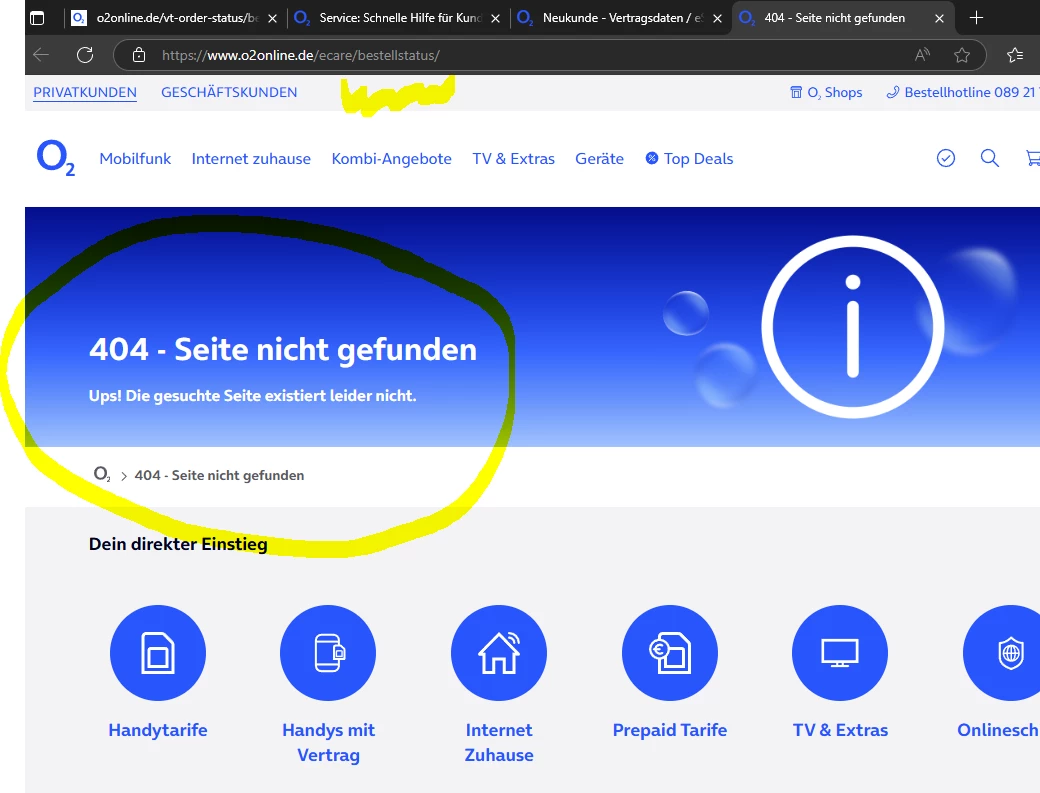1040x793 pixels.
Task: Open the Handytarife text link
Action: click(158, 730)
